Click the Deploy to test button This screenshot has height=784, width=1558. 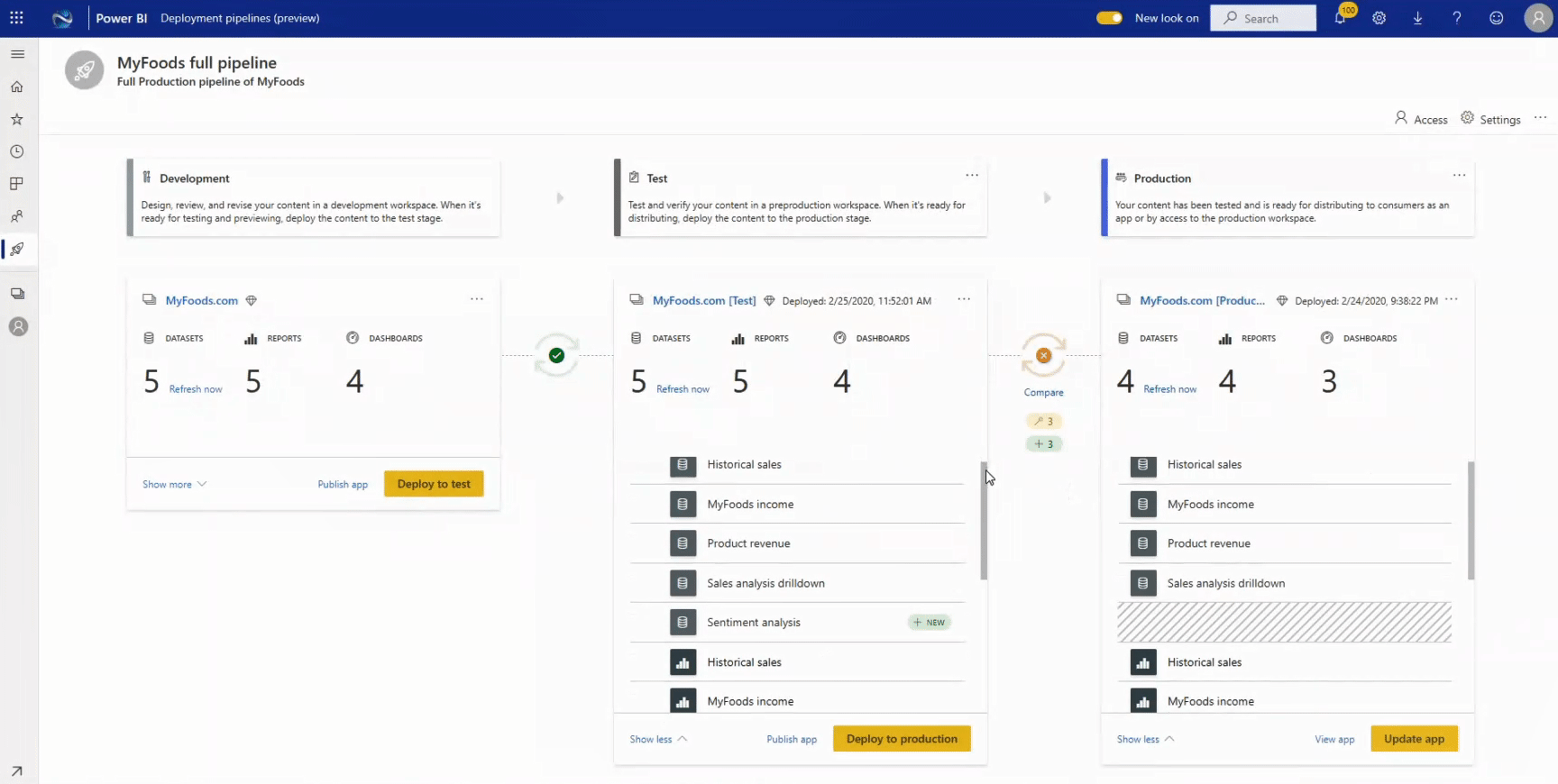coord(434,484)
